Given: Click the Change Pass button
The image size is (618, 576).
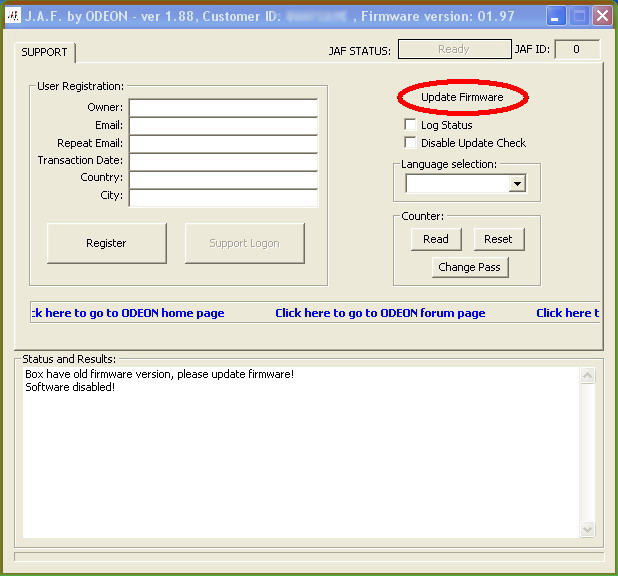Looking at the screenshot, I should point(470,267).
